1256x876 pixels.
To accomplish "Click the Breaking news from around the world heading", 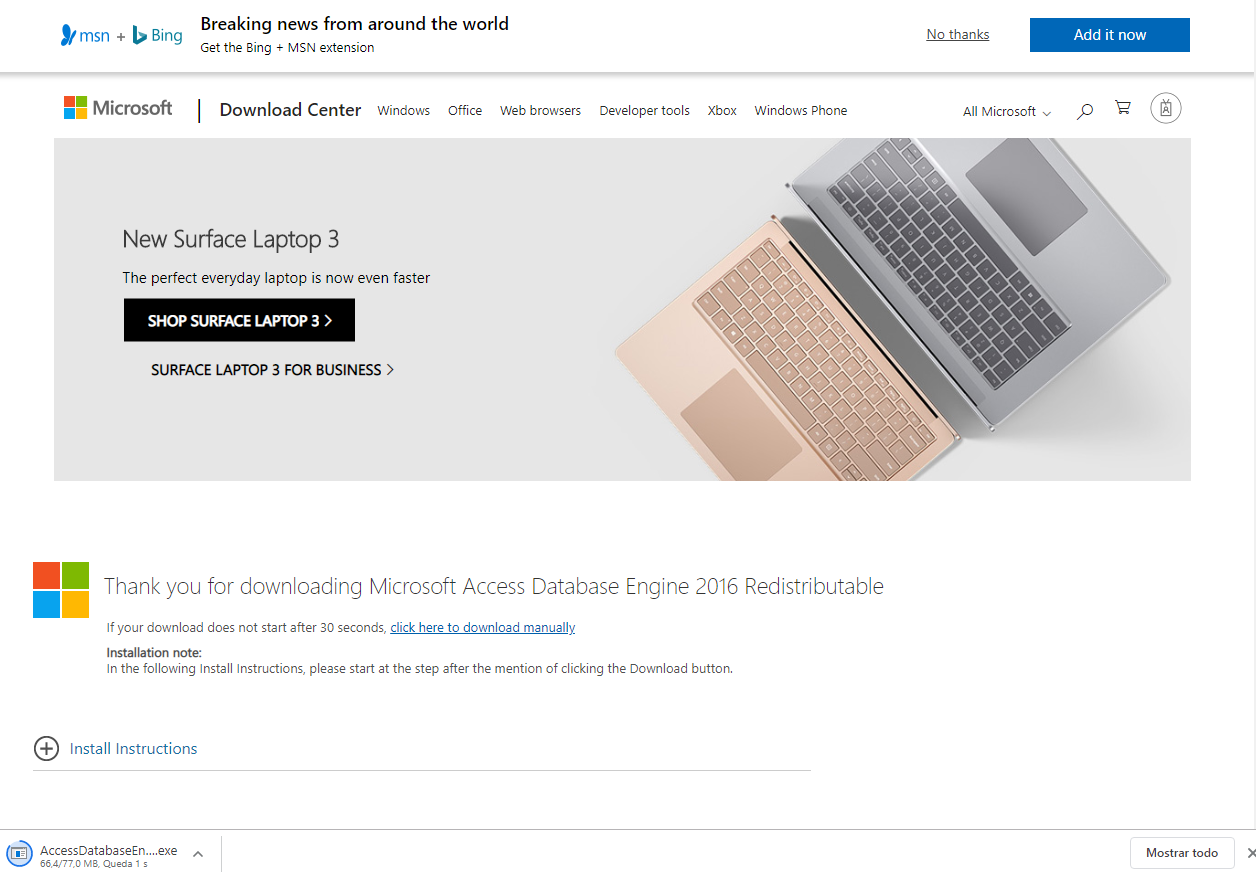I will pyautogui.click(x=355, y=24).
